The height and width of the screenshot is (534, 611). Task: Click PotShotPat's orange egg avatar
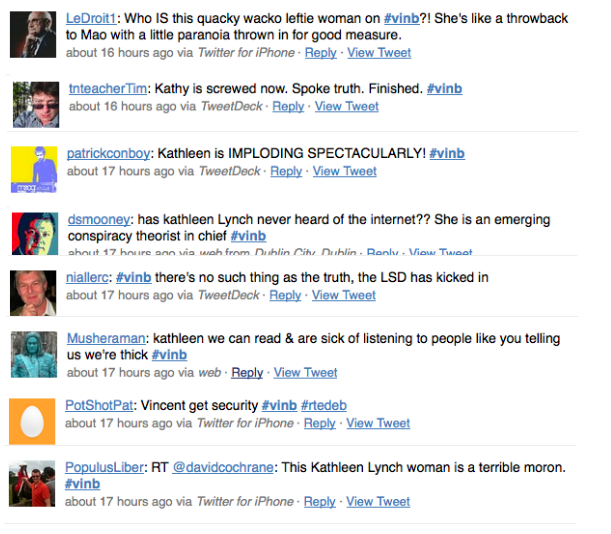click(x=33, y=418)
